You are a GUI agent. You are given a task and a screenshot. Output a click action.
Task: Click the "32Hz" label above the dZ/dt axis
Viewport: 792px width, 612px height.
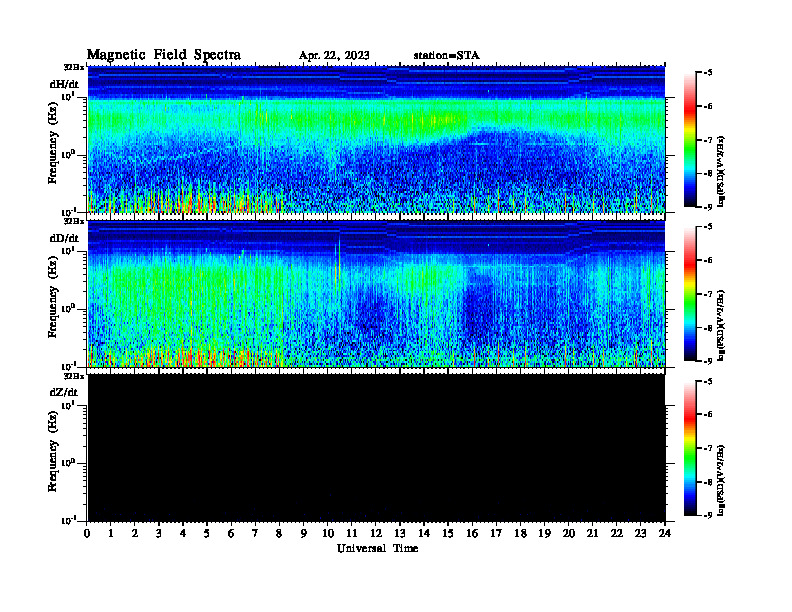pyautogui.click(x=74, y=376)
